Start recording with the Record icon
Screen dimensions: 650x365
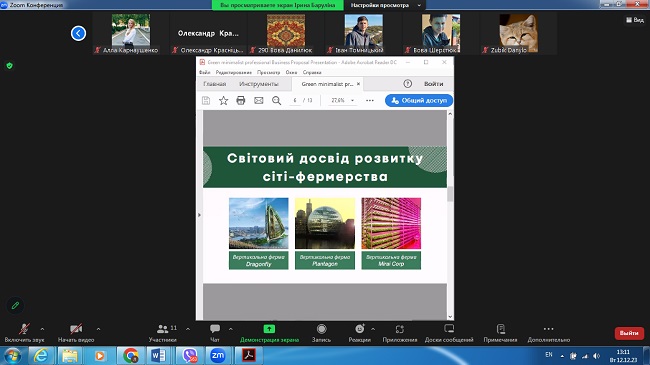point(321,329)
